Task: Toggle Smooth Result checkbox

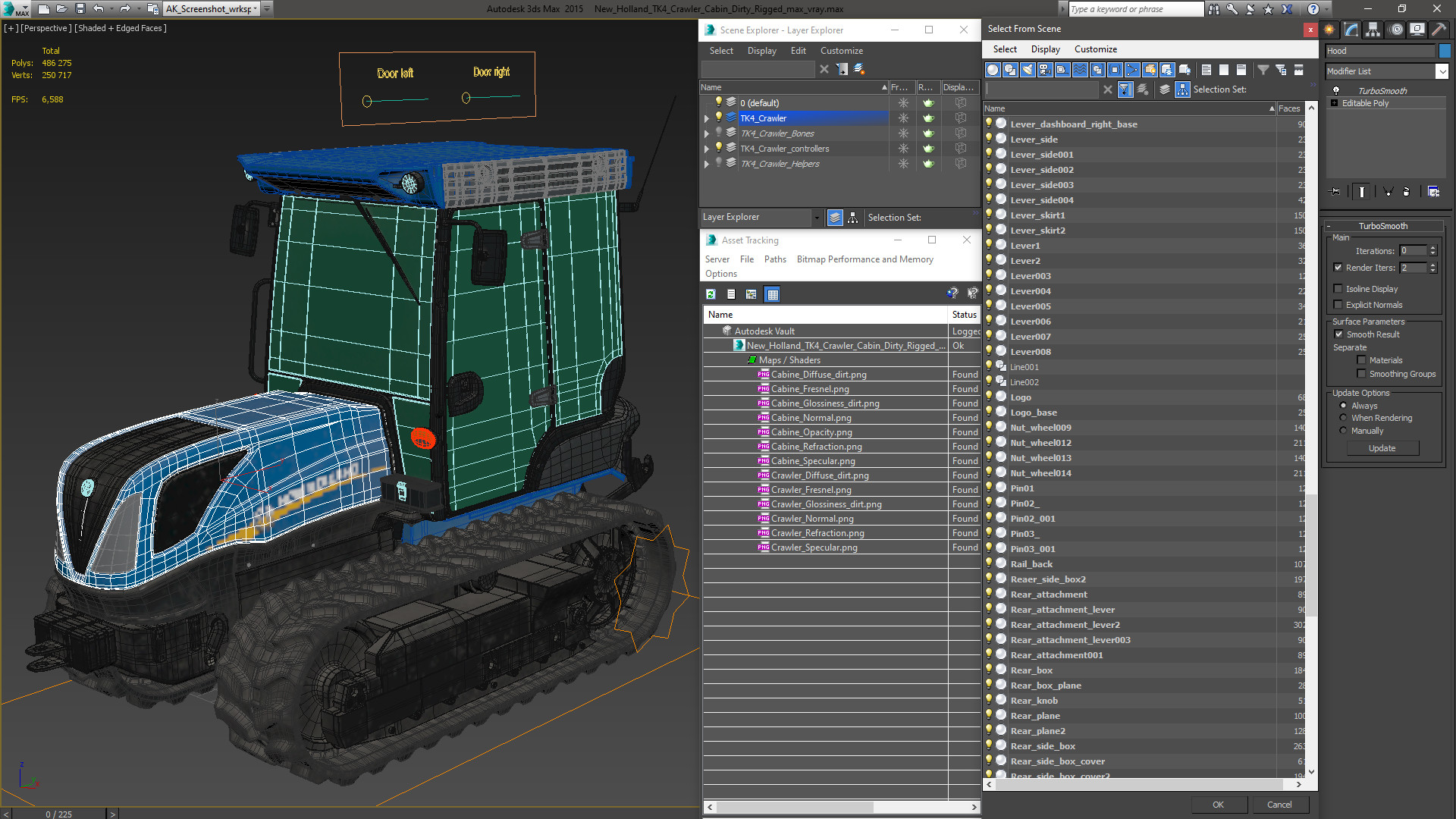Action: (1338, 334)
